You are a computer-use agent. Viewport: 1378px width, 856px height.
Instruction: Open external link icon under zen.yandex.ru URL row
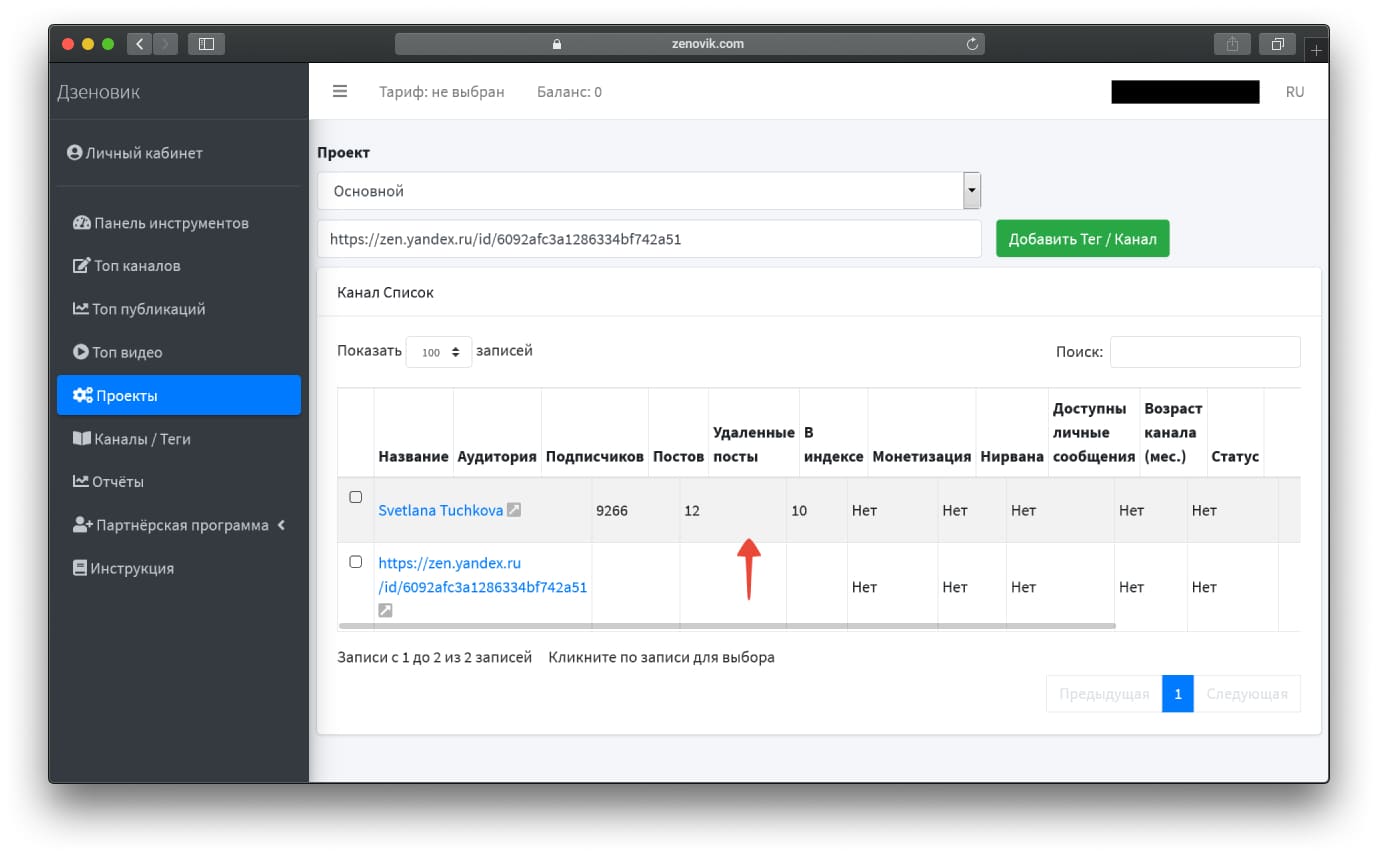pyautogui.click(x=385, y=610)
